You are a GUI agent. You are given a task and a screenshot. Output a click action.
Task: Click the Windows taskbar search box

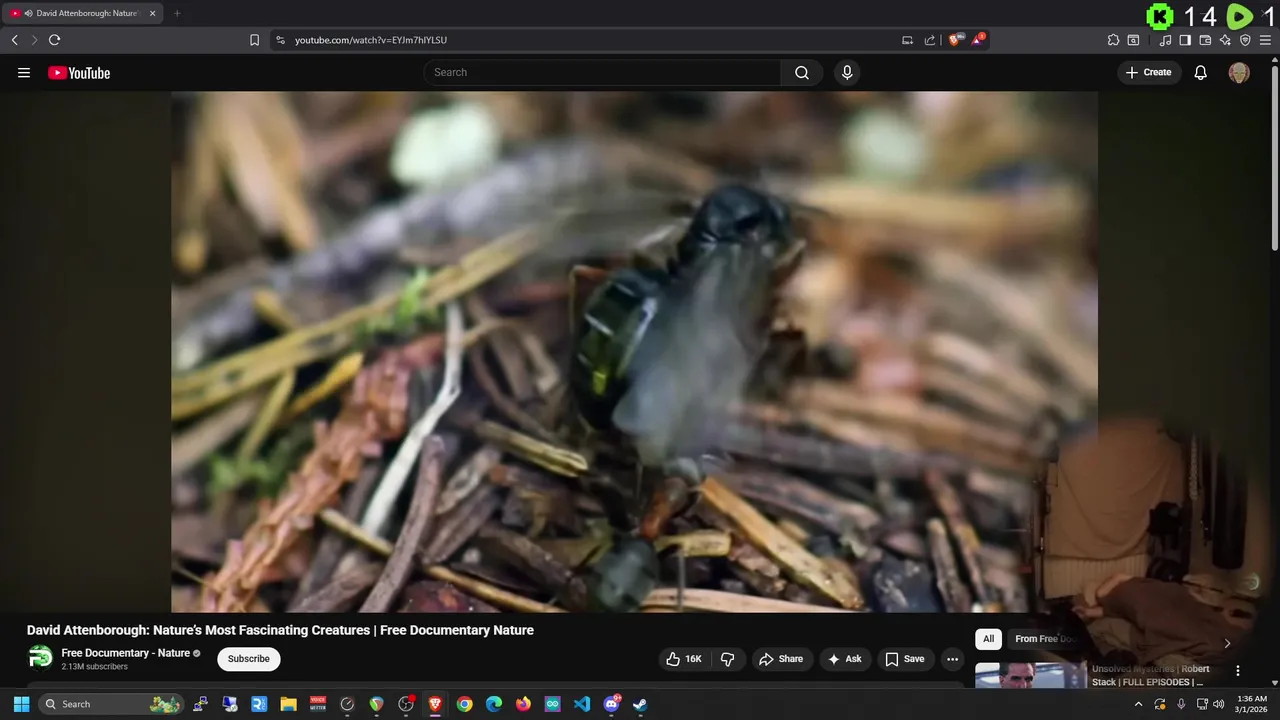tap(110, 704)
